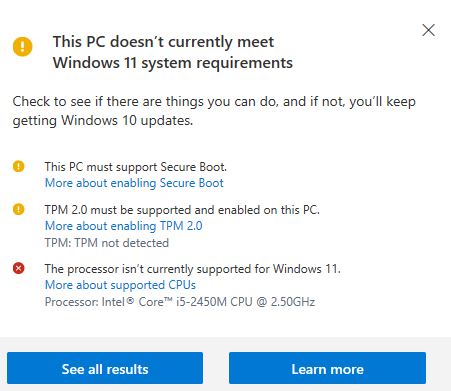Click the 'This PC doesn't currently meet' heading line
Image resolution: width=451 pixels, height=391 pixels.
click(163, 42)
